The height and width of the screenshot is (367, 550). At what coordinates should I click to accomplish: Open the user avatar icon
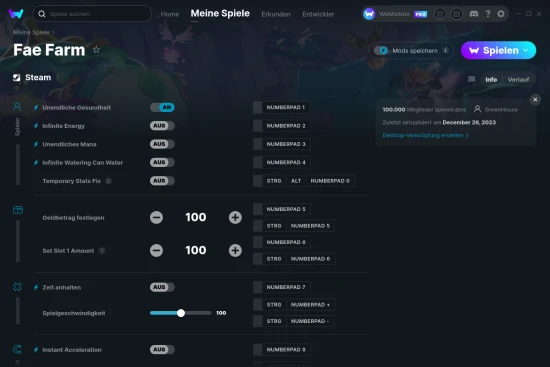click(x=369, y=14)
